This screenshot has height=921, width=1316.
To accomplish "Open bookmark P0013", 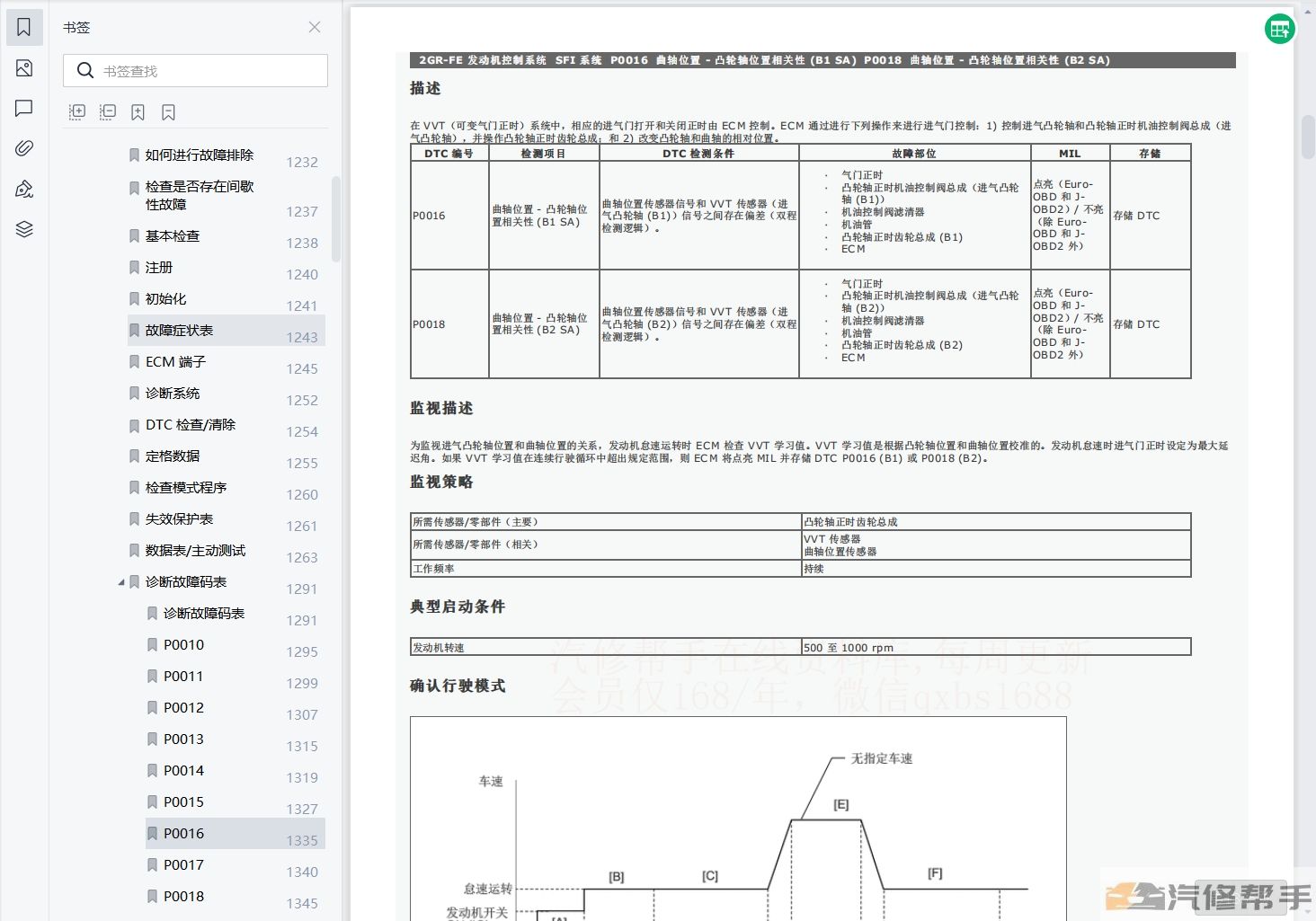I will [x=183, y=739].
